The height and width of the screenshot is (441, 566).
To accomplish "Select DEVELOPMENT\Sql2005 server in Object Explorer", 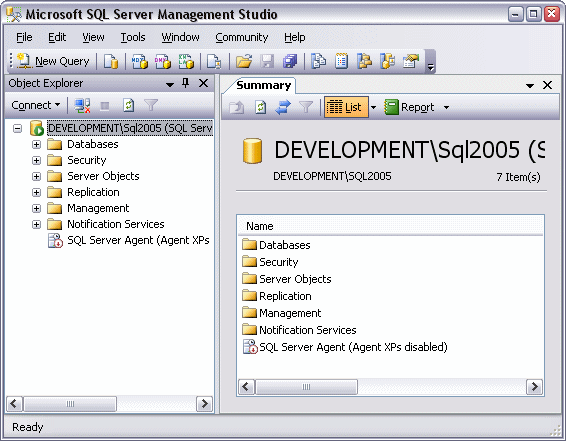I will 130,128.
